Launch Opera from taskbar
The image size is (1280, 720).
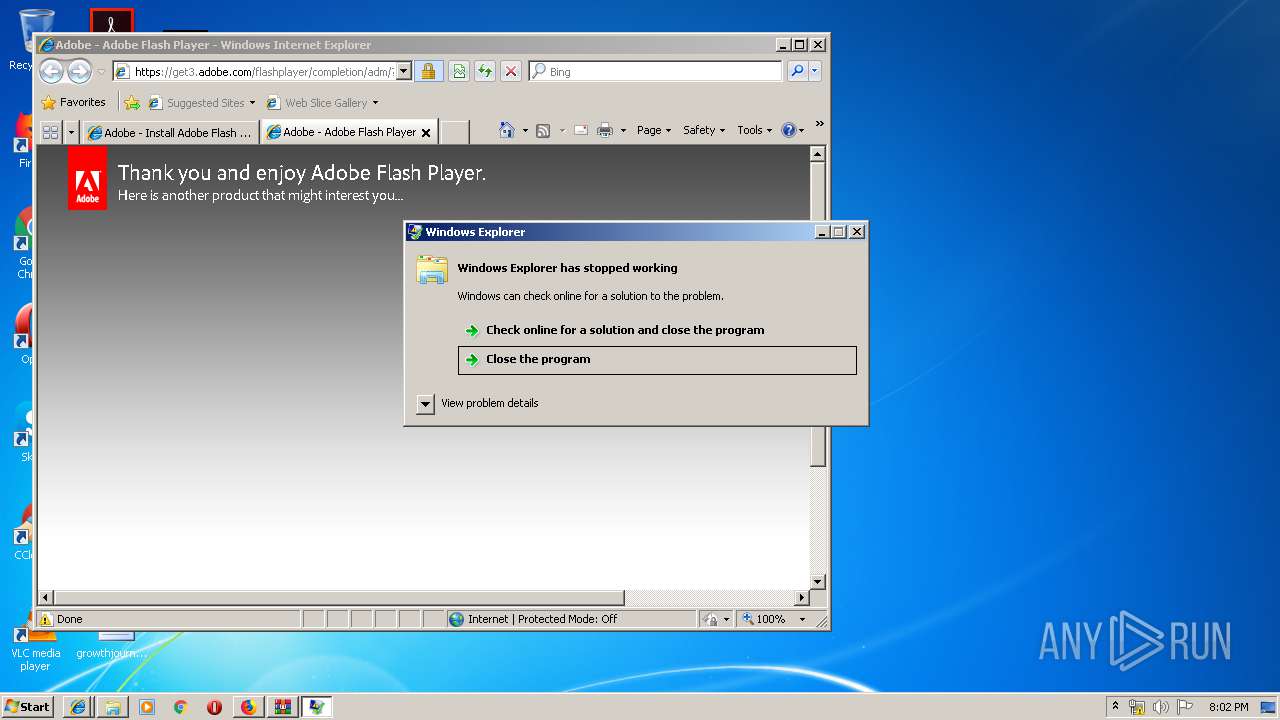tap(214, 707)
